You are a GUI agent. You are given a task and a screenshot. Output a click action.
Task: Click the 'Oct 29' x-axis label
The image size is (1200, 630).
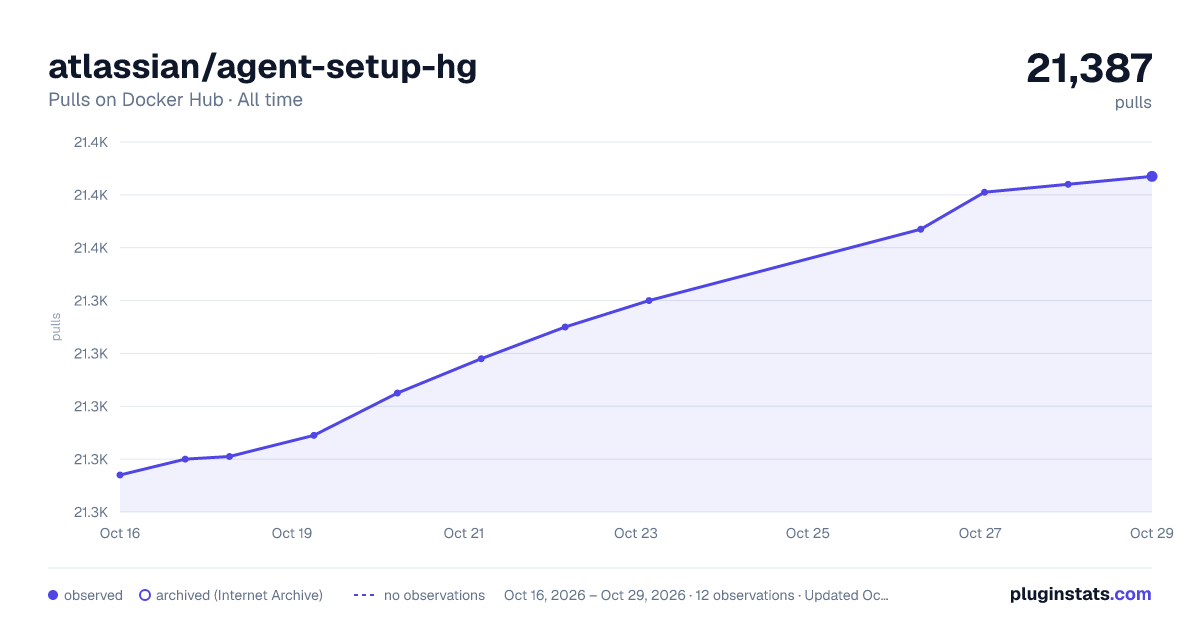point(1151,533)
